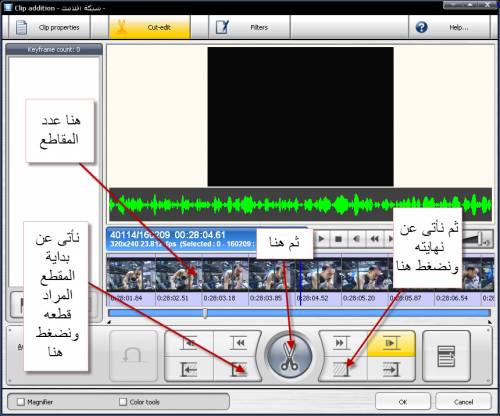Jump to next keyframe icon
The image size is (500, 416).
coord(340,343)
